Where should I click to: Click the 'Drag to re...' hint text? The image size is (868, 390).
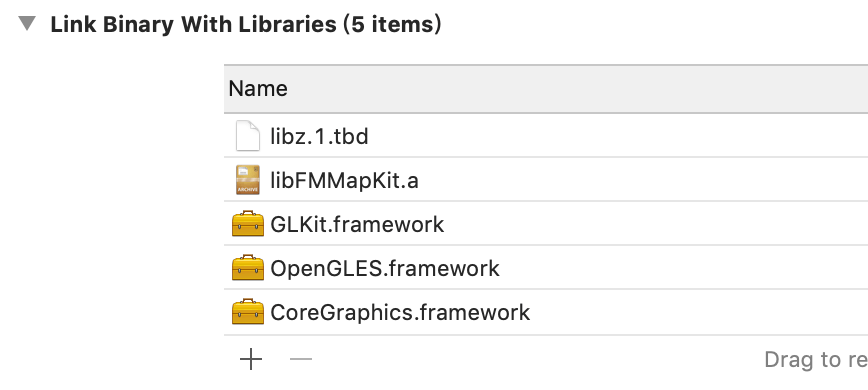point(816,360)
